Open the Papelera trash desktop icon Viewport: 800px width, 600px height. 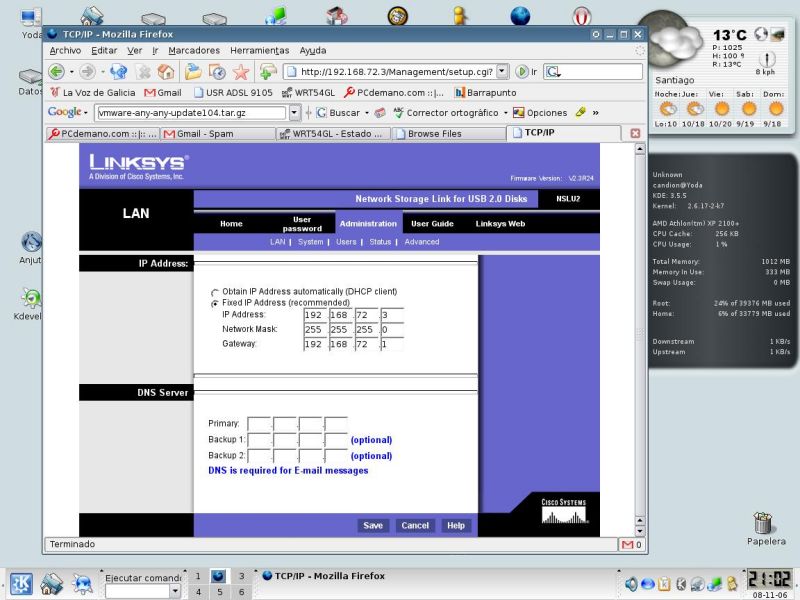tap(765, 529)
